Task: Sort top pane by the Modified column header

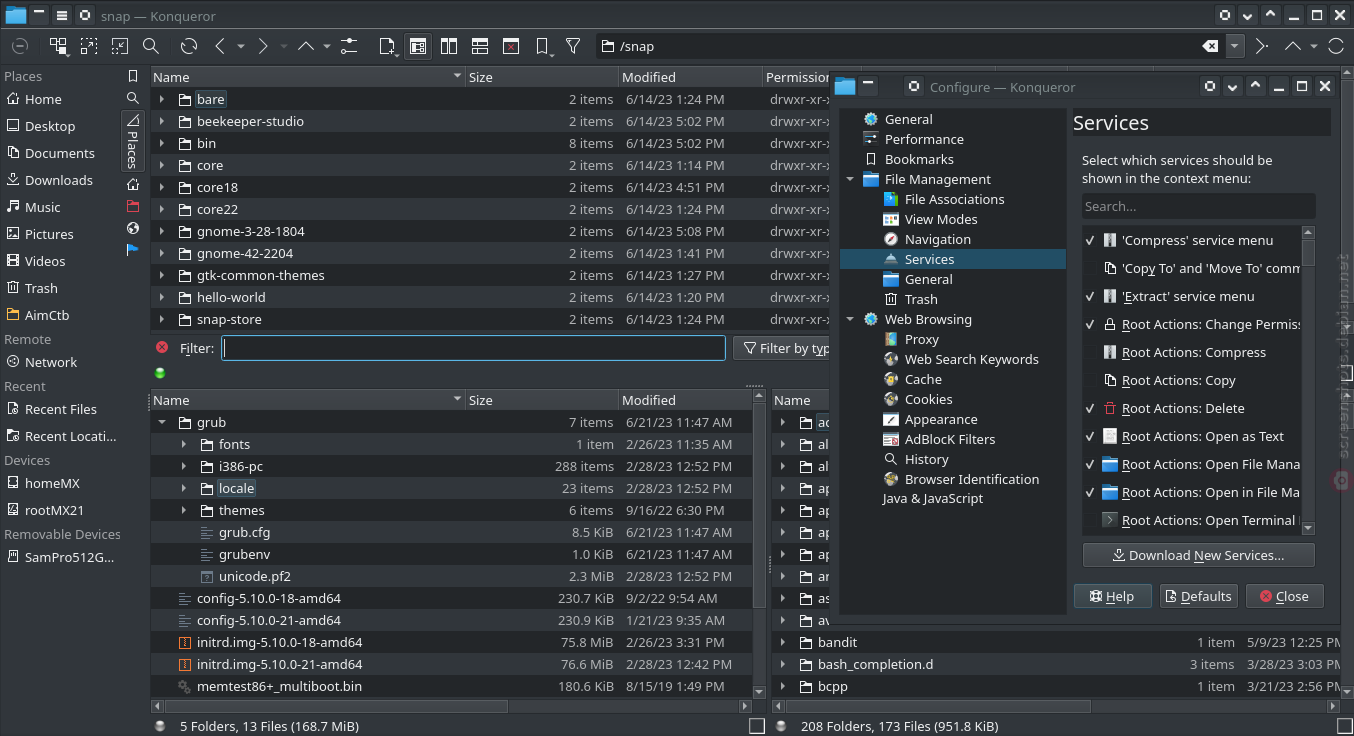Action: pos(689,77)
